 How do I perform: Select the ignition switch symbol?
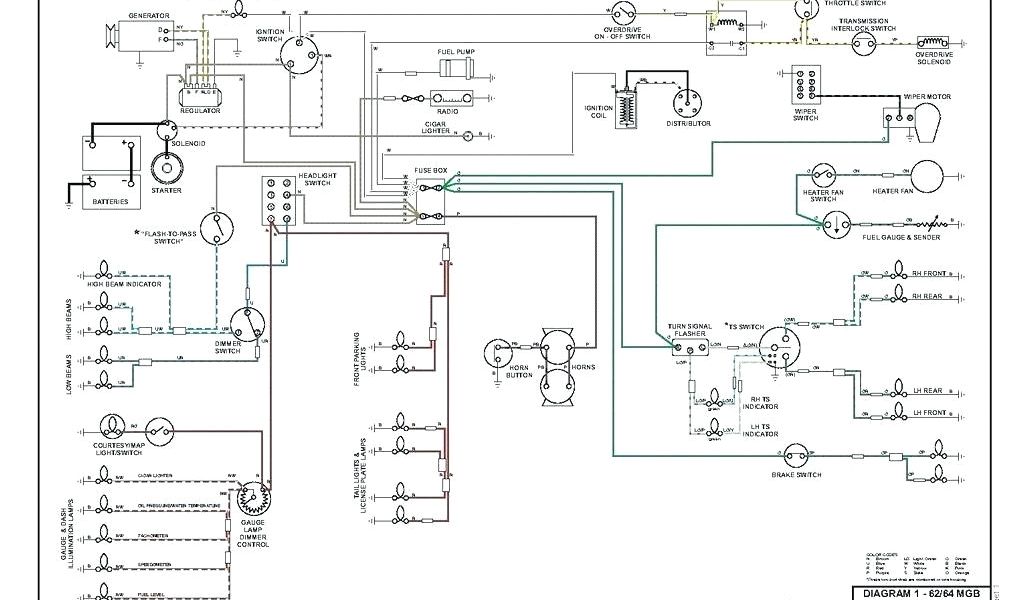297,50
